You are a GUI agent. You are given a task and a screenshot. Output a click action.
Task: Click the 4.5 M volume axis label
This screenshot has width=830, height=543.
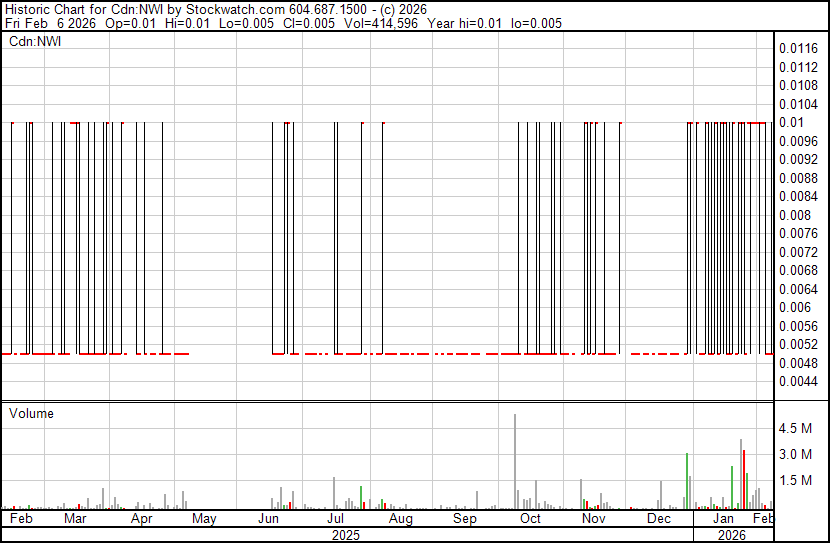pyautogui.click(x=795, y=428)
